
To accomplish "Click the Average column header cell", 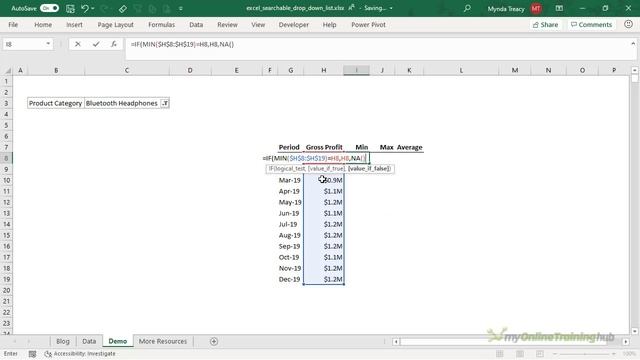I will [x=409, y=147].
